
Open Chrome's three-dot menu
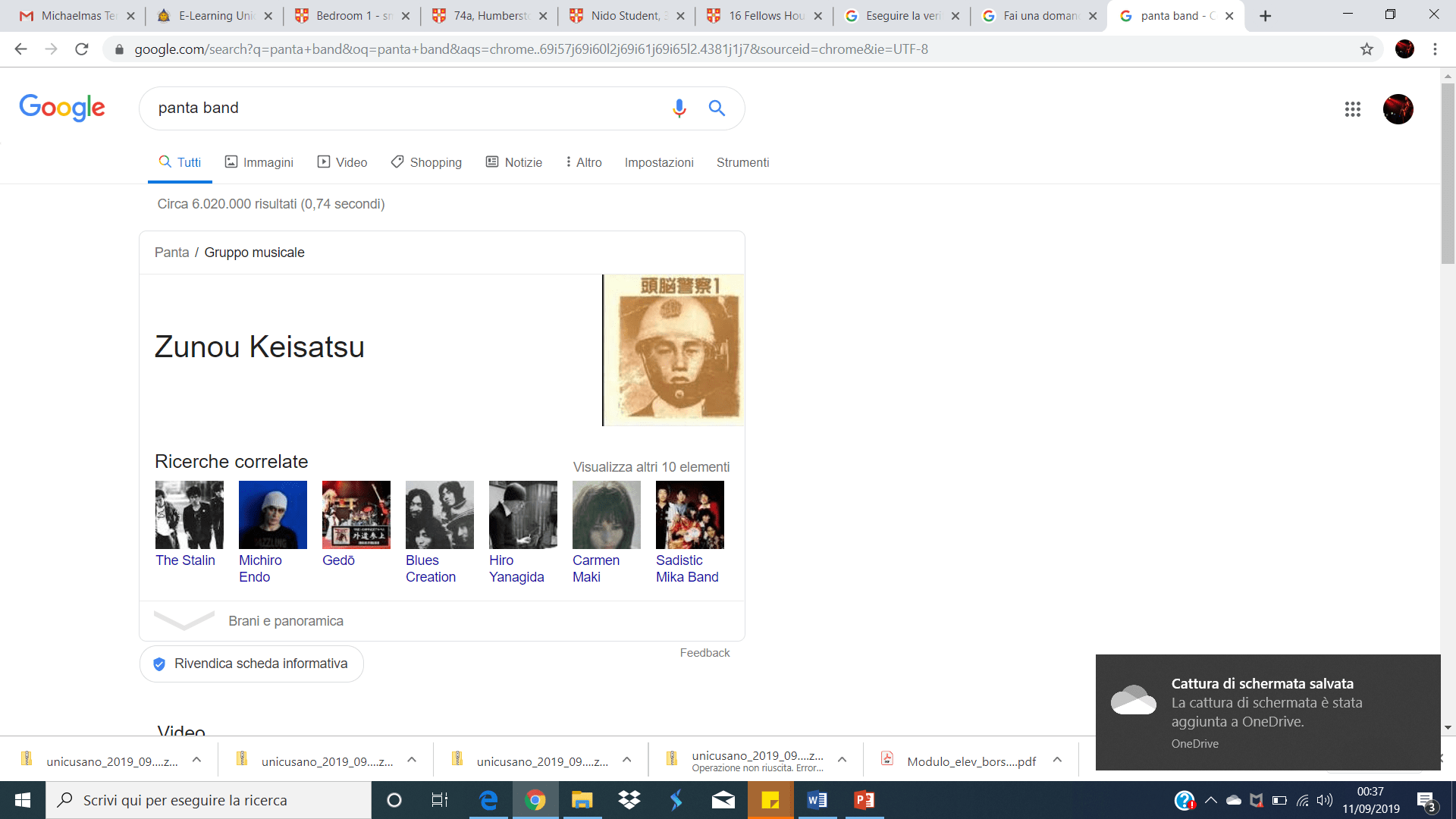[1435, 49]
